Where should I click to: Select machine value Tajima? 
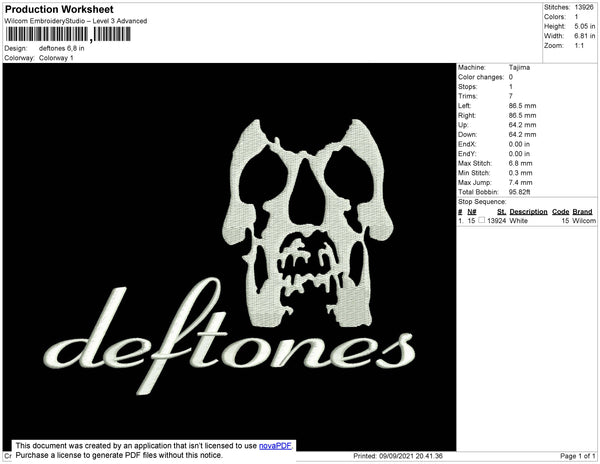(519, 67)
